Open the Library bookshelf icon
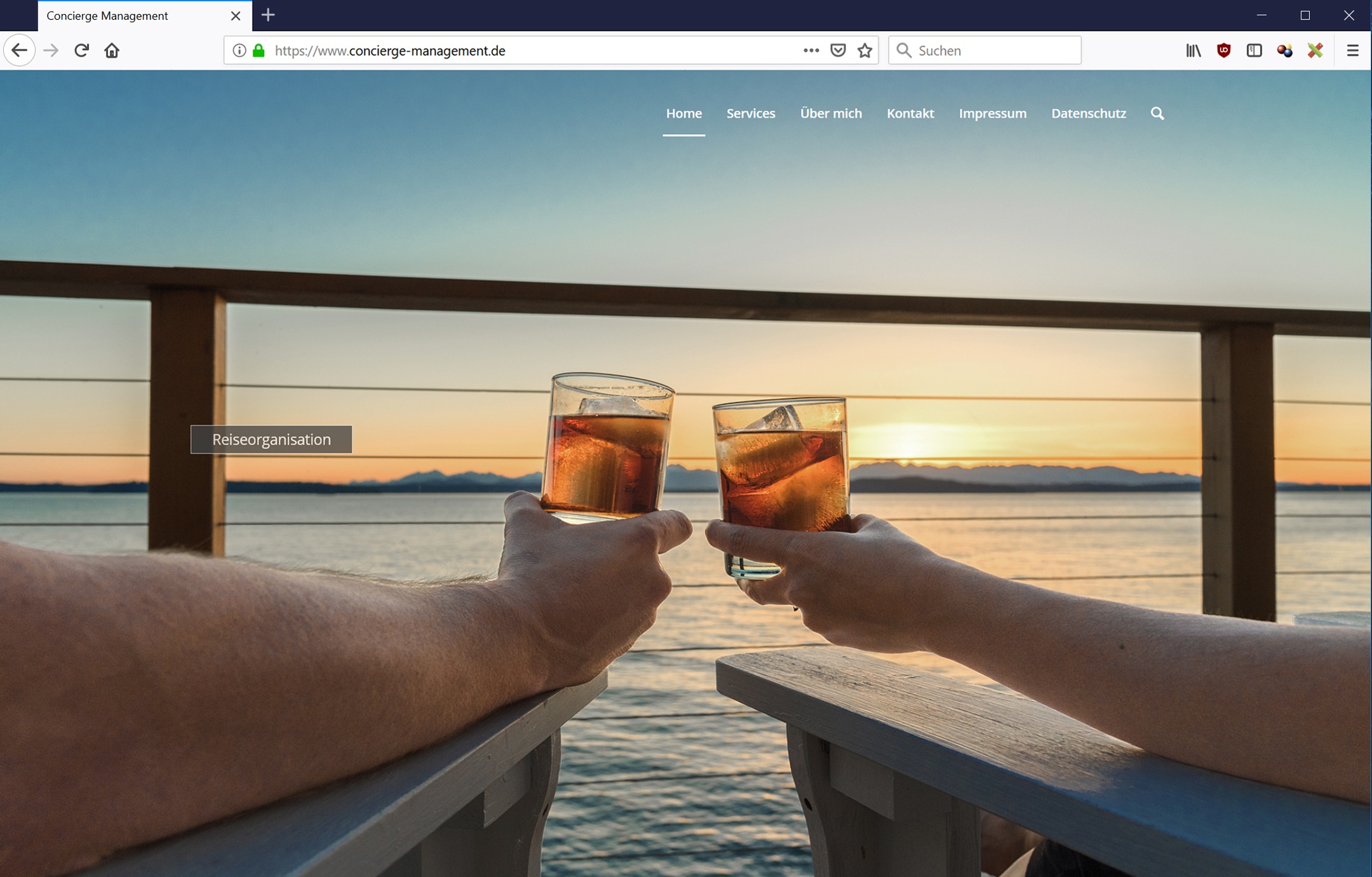The height and width of the screenshot is (877, 1372). (1193, 50)
